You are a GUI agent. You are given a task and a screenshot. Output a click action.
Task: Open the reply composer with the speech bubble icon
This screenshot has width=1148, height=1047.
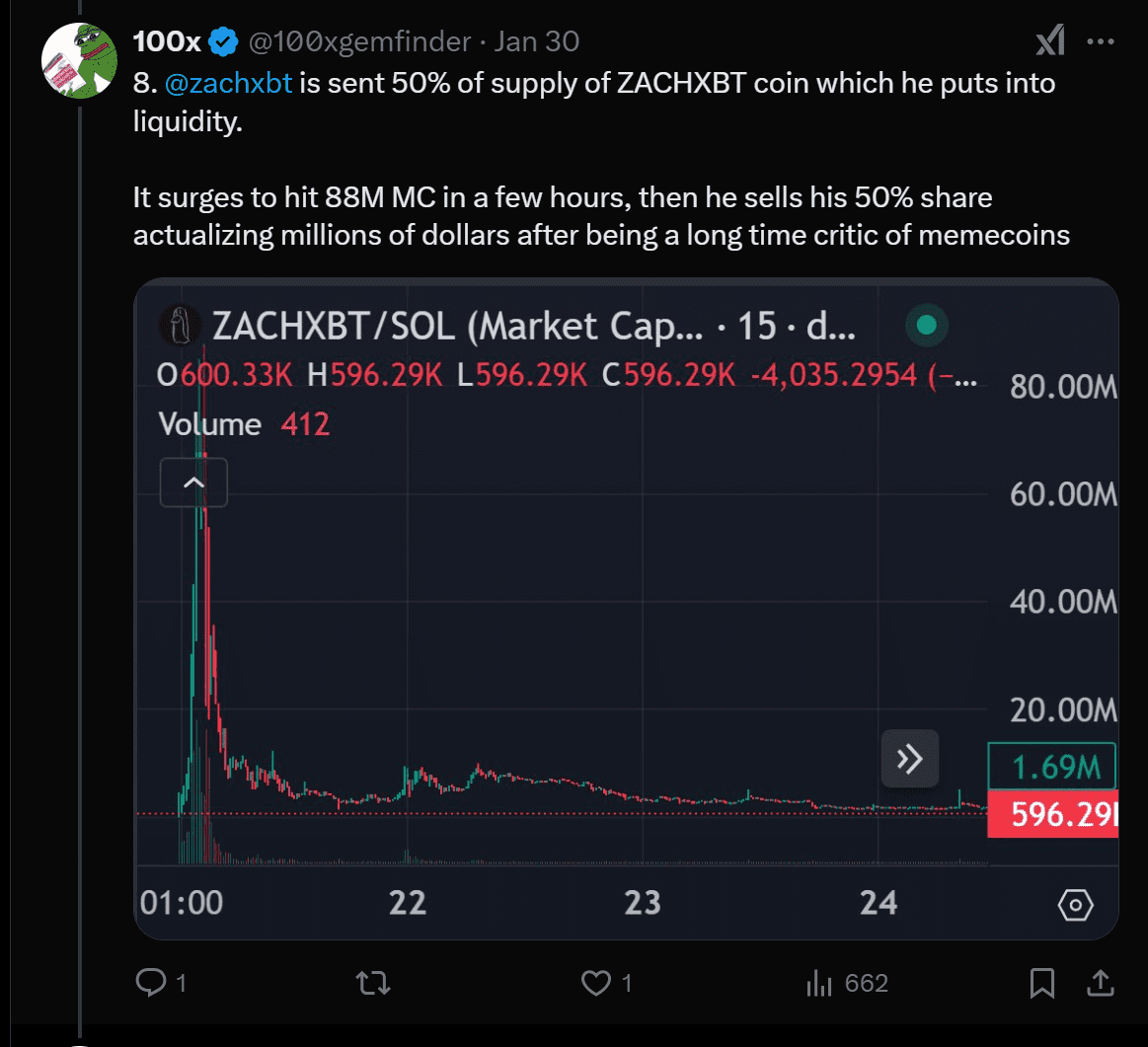[150, 982]
